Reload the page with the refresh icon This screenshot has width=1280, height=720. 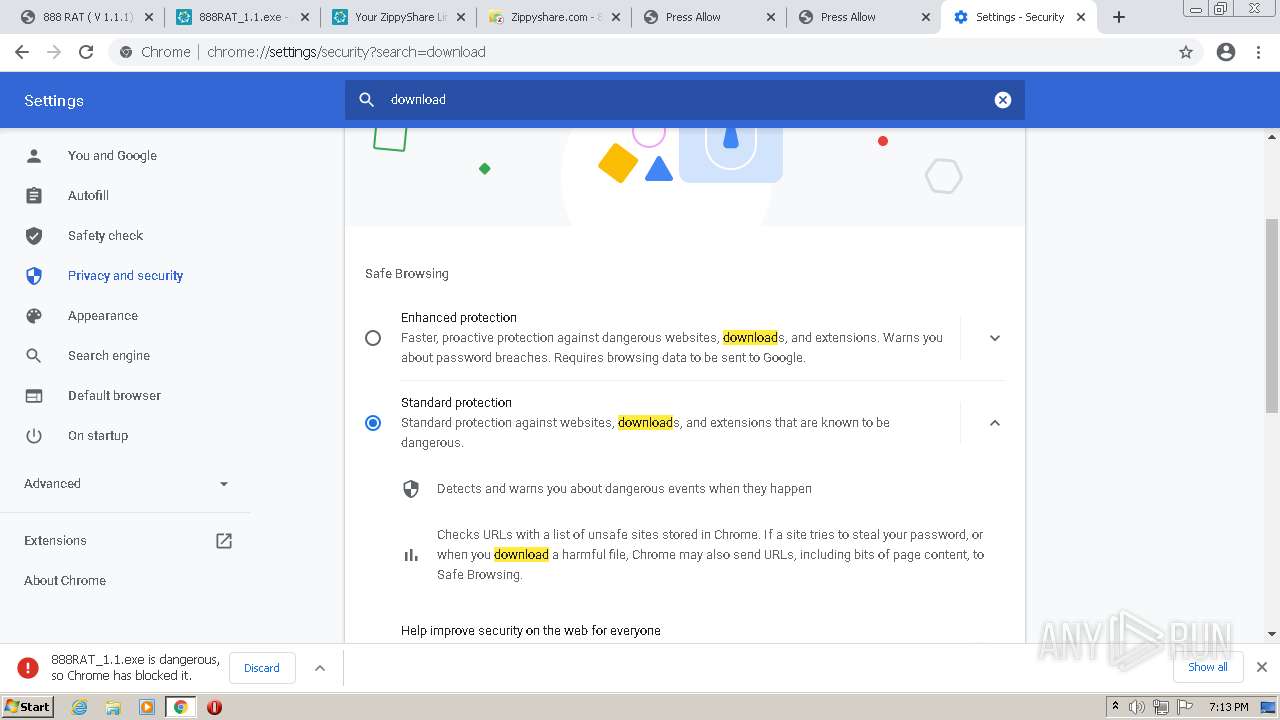(x=86, y=52)
